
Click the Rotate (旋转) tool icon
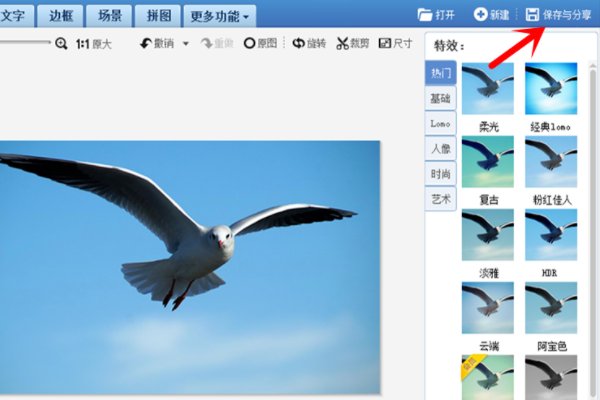click(298, 44)
